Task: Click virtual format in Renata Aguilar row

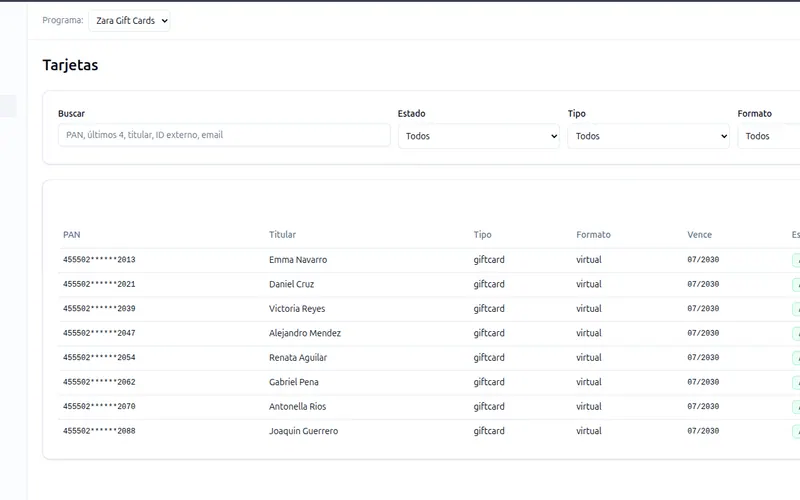Action: click(x=589, y=358)
